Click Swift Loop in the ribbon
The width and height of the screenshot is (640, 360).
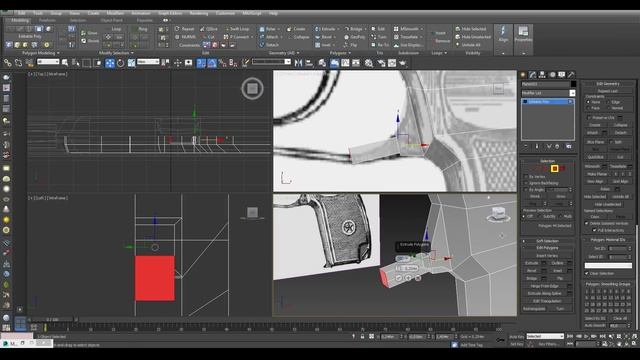click(237, 29)
